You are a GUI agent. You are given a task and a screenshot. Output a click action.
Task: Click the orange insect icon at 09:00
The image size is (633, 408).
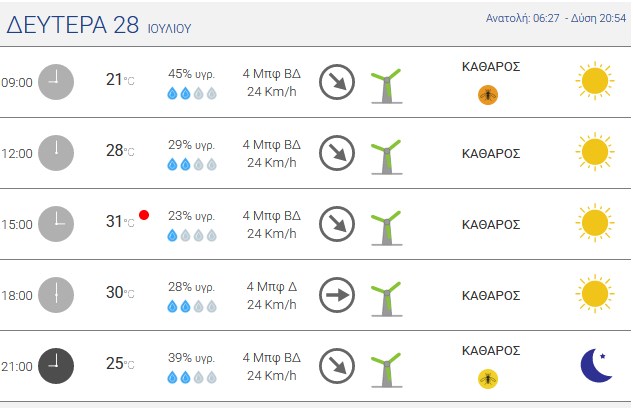click(x=488, y=95)
